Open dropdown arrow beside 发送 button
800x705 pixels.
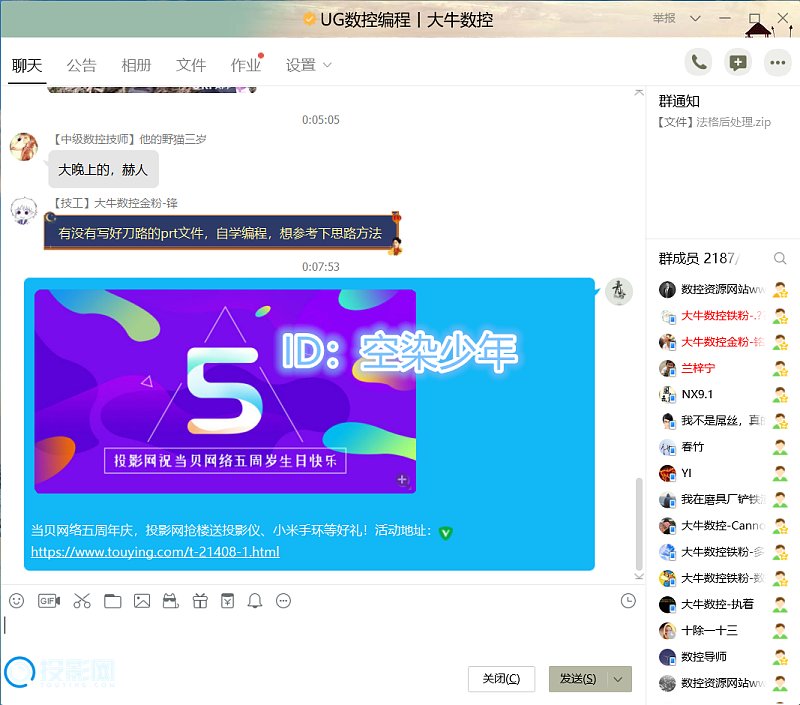(x=619, y=679)
